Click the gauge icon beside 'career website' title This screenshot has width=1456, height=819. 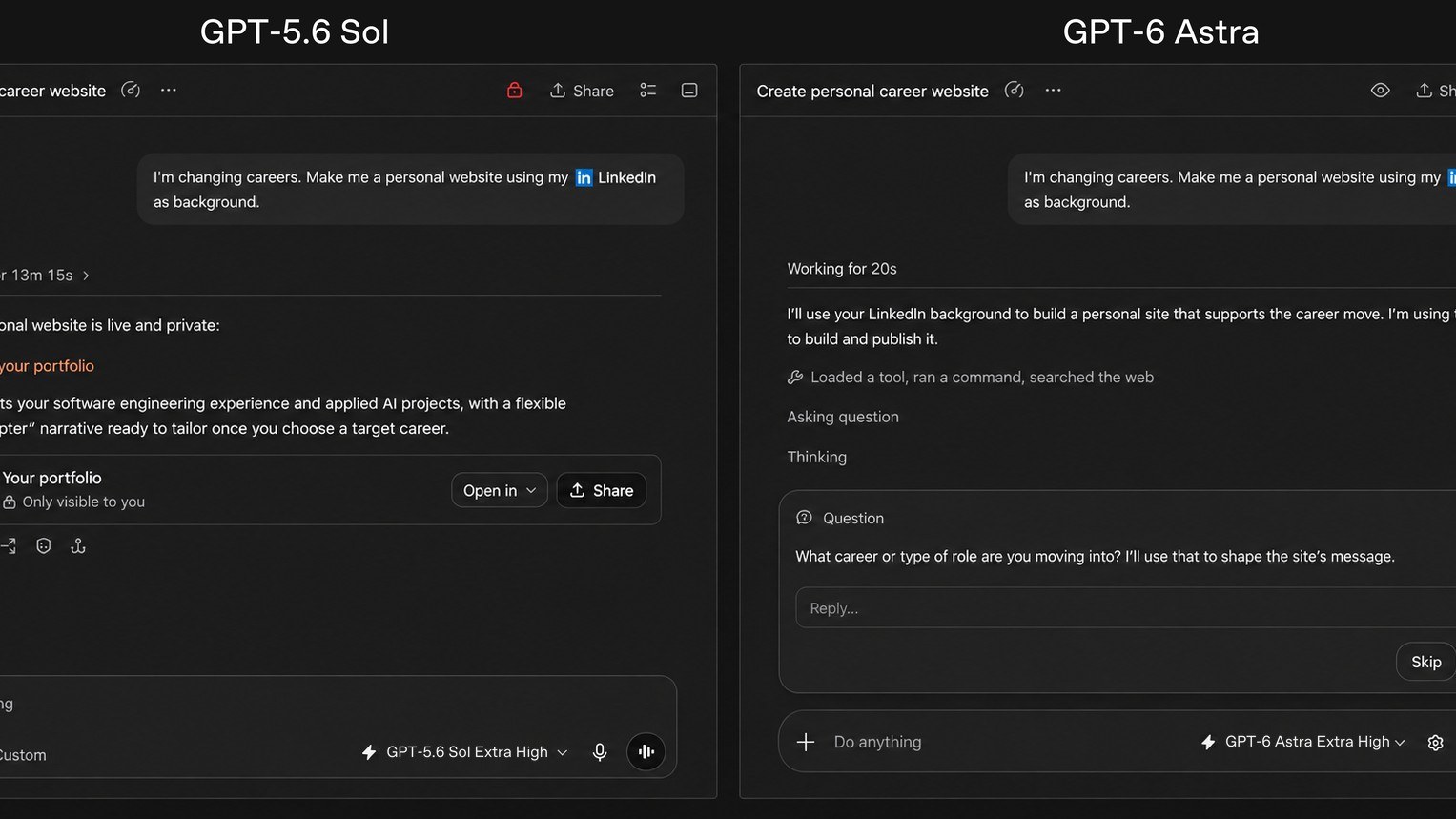click(131, 91)
